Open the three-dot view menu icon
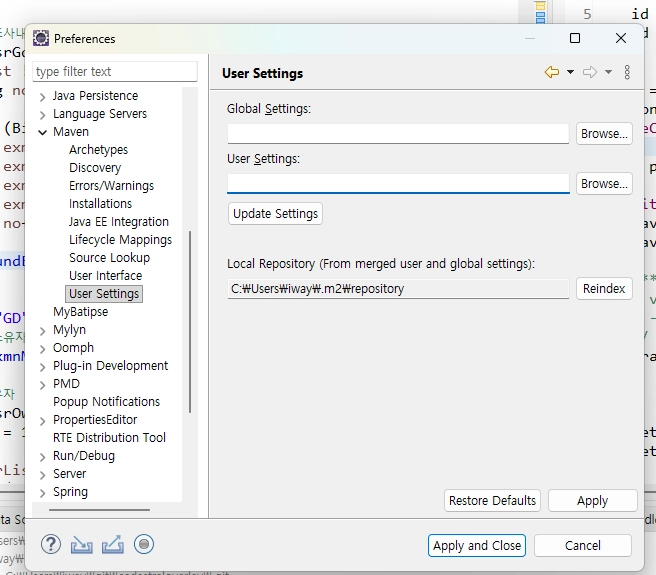The width and height of the screenshot is (656, 575). pos(627,72)
